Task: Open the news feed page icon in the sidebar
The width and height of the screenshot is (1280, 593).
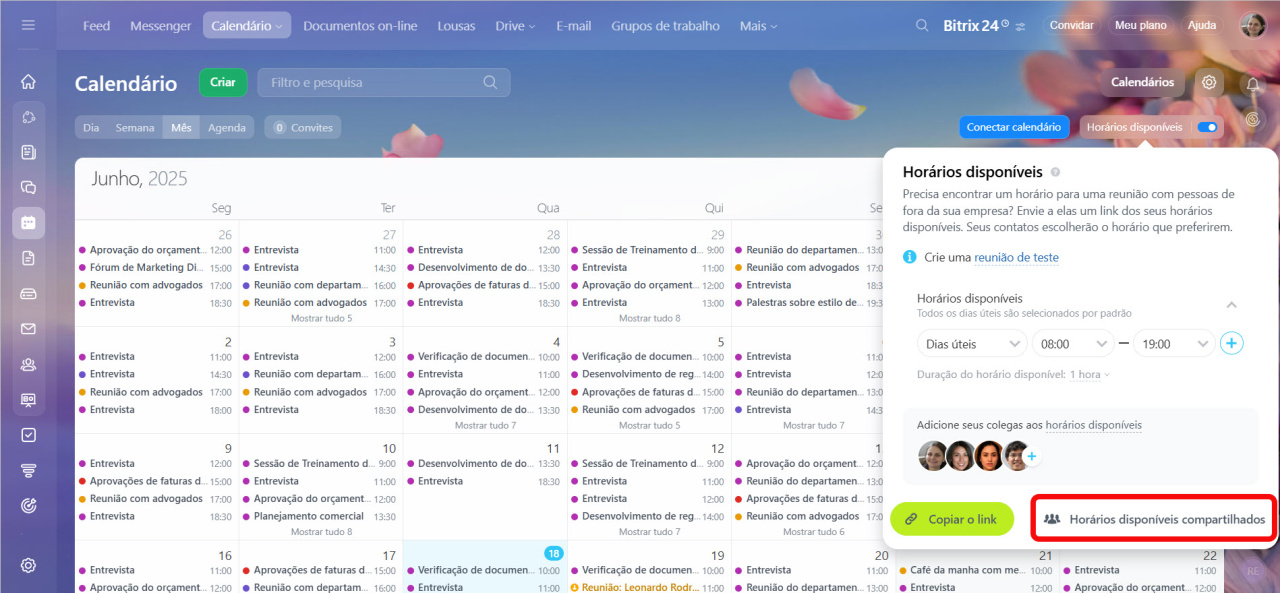Action: [x=28, y=152]
